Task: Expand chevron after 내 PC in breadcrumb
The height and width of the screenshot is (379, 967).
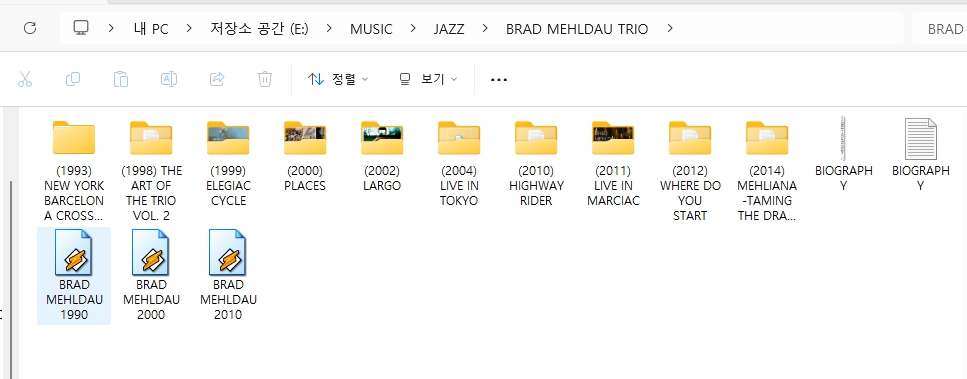Action: tap(189, 28)
